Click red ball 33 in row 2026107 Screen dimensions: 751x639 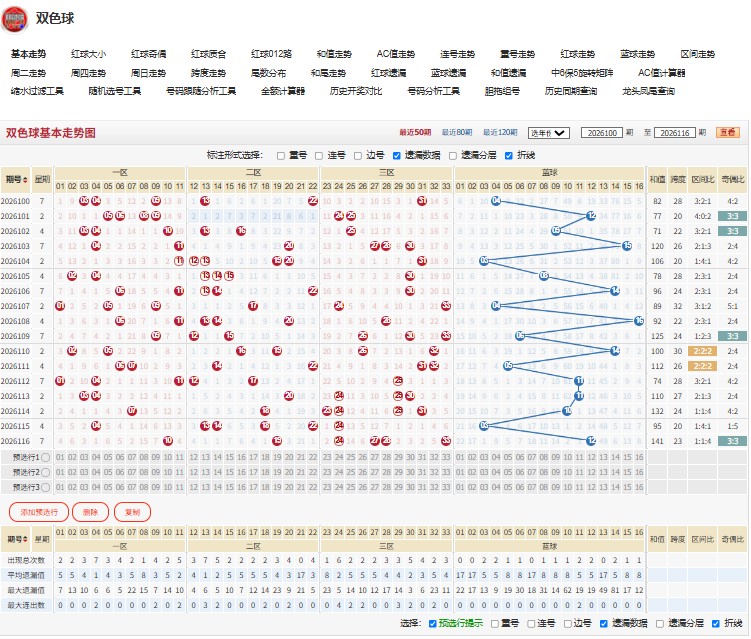coord(446,306)
